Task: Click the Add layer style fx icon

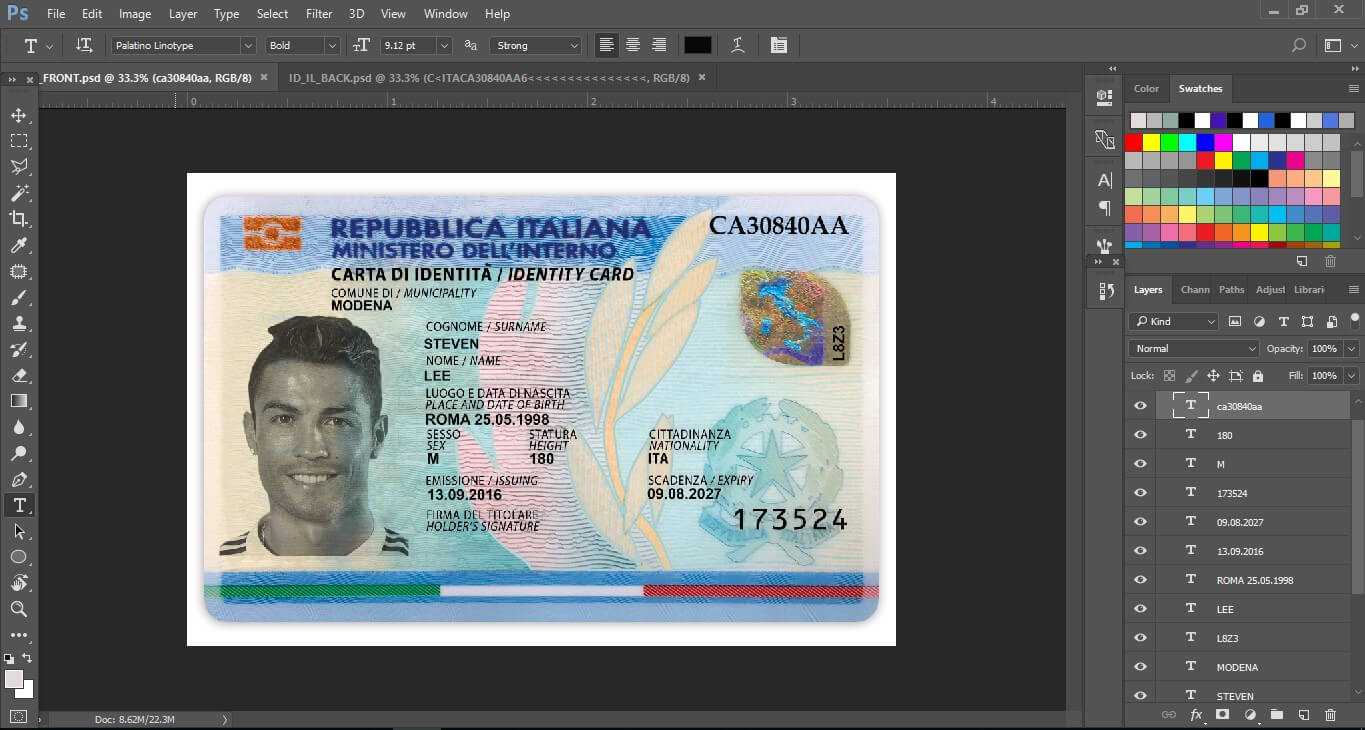Action: pos(1196,715)
